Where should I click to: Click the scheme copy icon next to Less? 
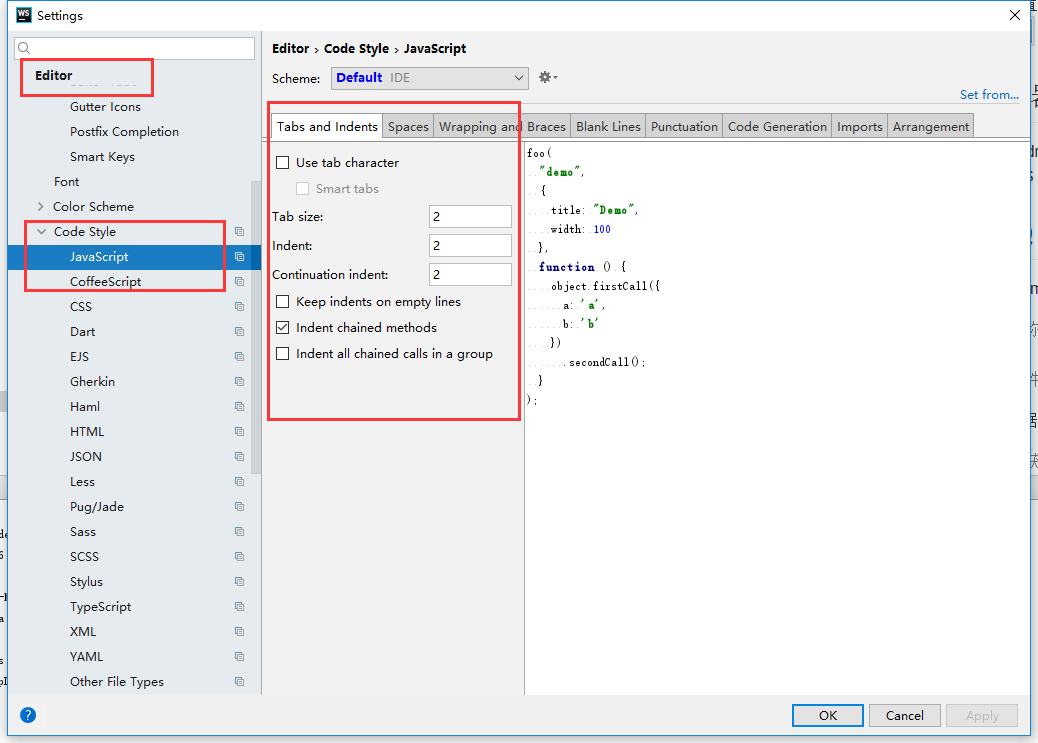pos(240,482)
